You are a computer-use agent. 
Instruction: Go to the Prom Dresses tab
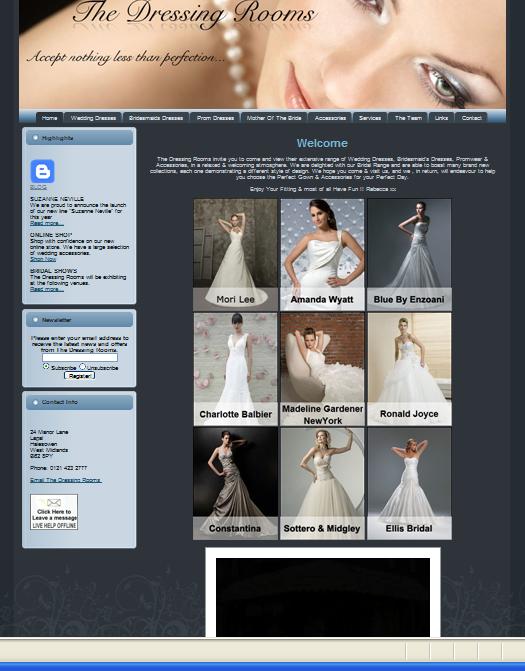pyautogui.click(x=215, y=118)
